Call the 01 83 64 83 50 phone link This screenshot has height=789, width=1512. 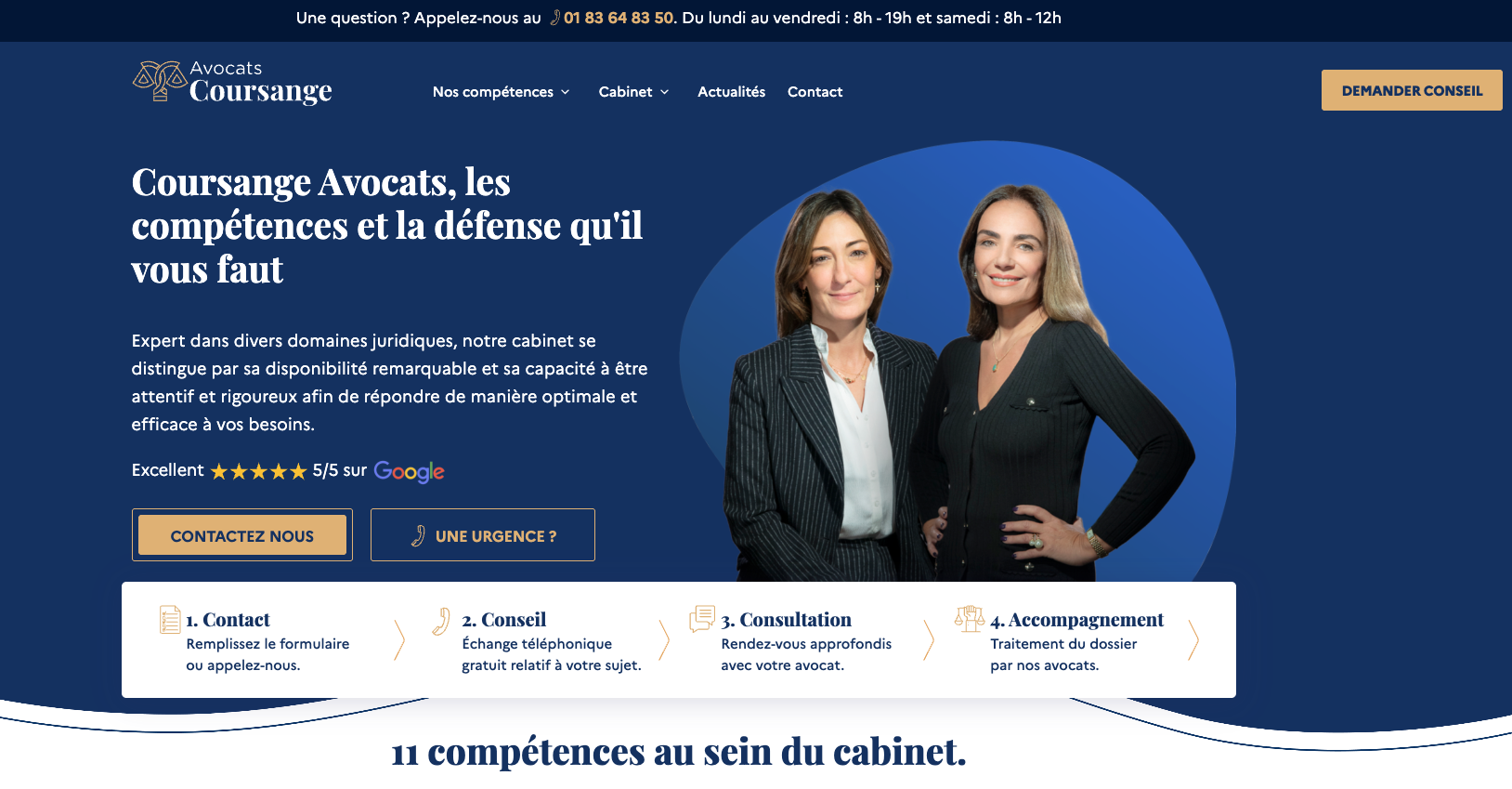tap(619, 18)
